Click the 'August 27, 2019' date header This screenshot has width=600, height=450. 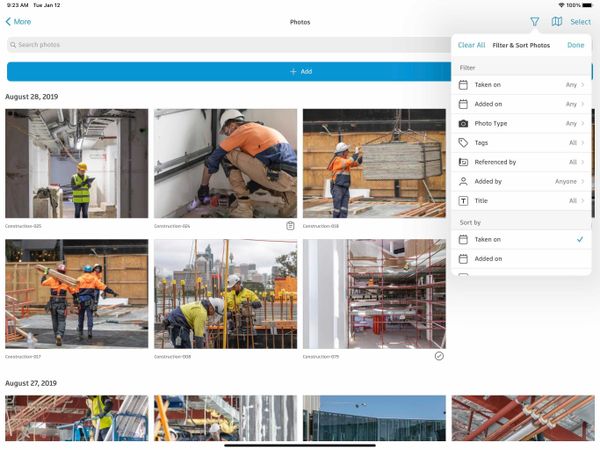tap(31, 383)
